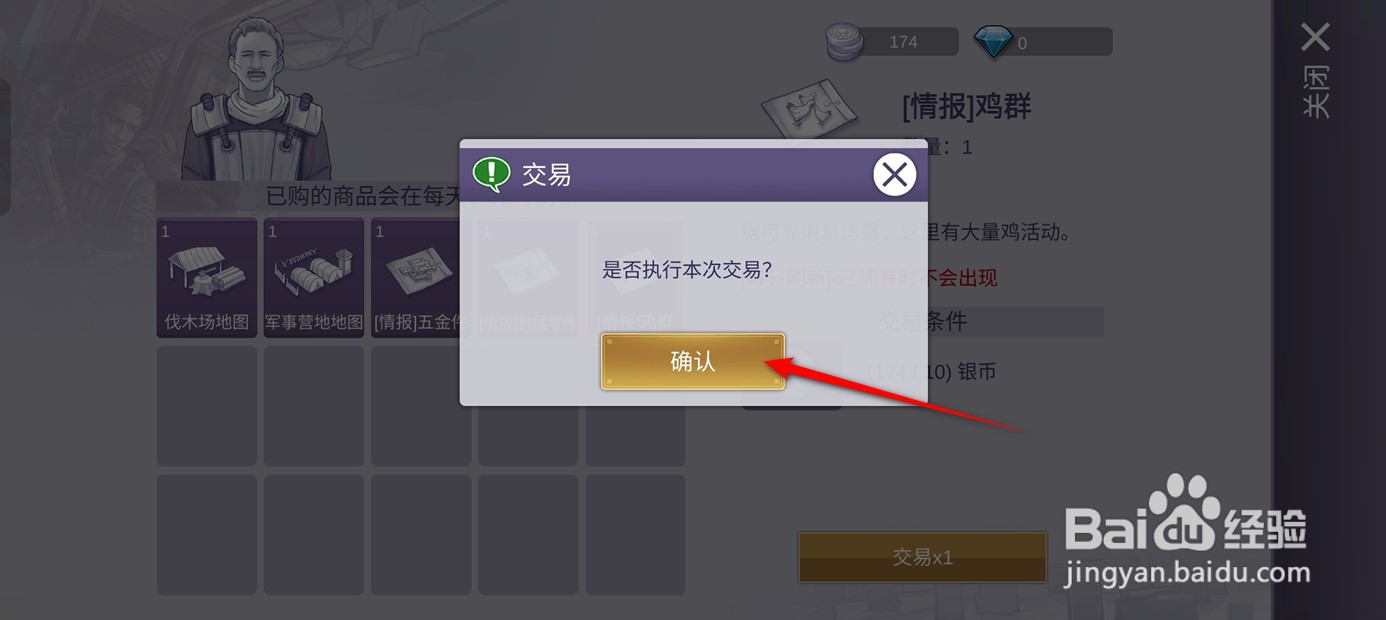
Task: Select the 伐木场地图 item slot
Action: tap(207, 278)
